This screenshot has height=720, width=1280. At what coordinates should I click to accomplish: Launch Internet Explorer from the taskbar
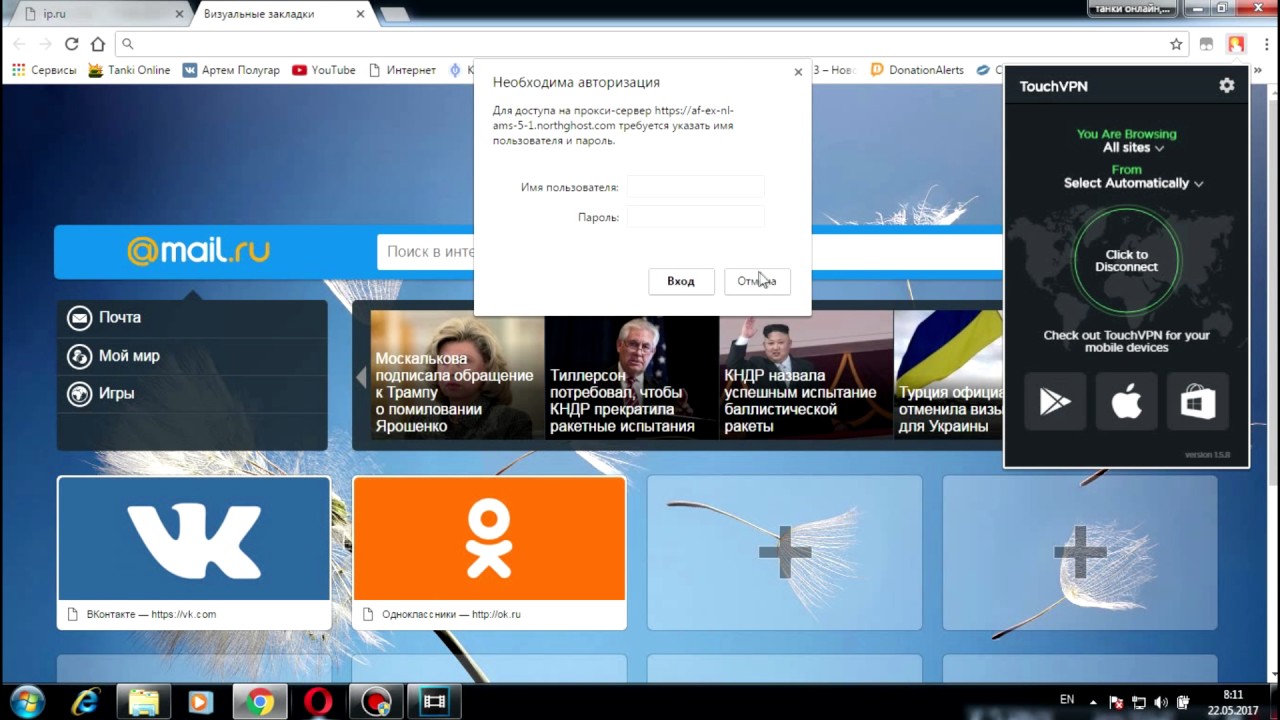86,702
